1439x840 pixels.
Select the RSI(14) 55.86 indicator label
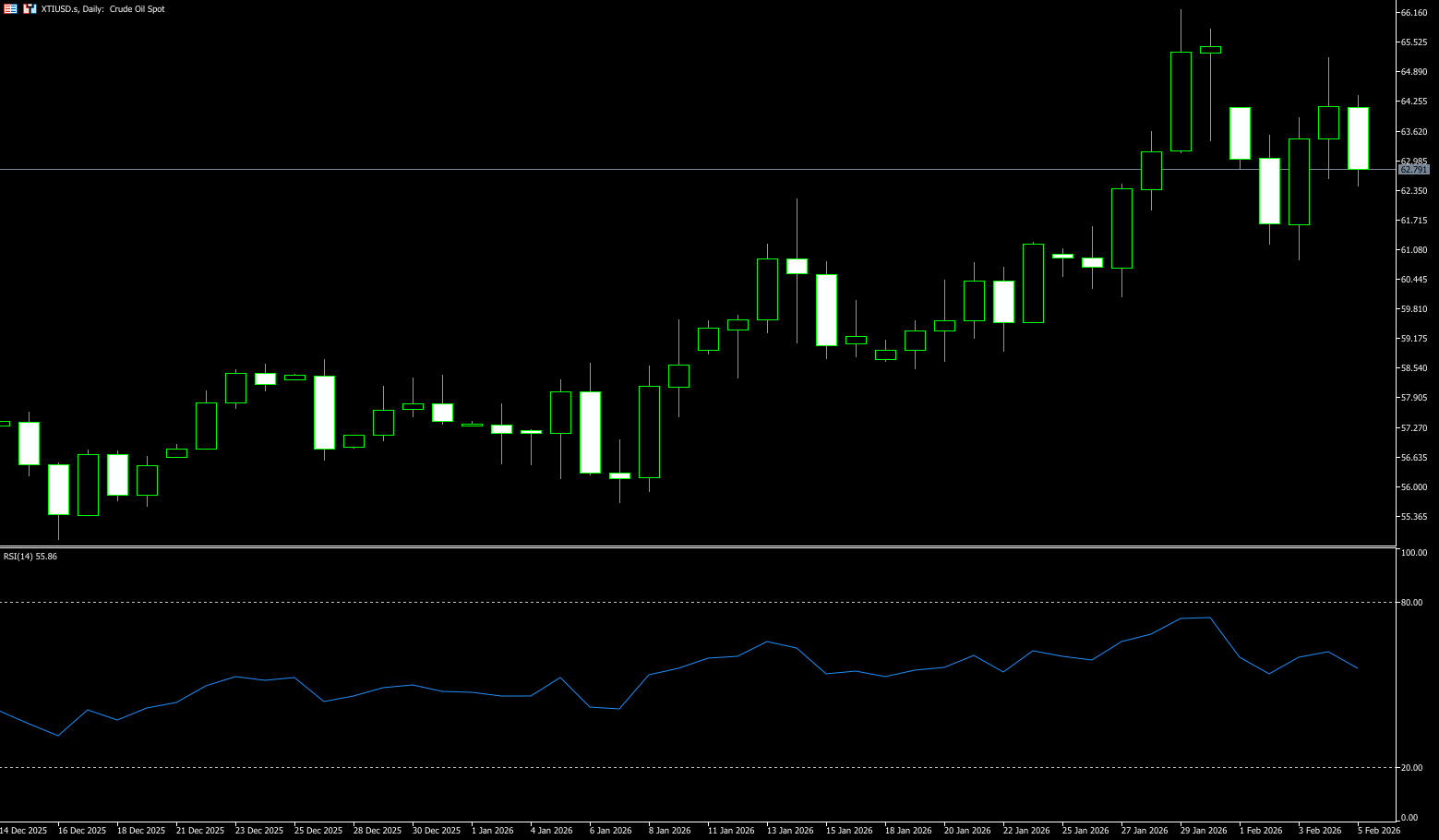point(30,557)
